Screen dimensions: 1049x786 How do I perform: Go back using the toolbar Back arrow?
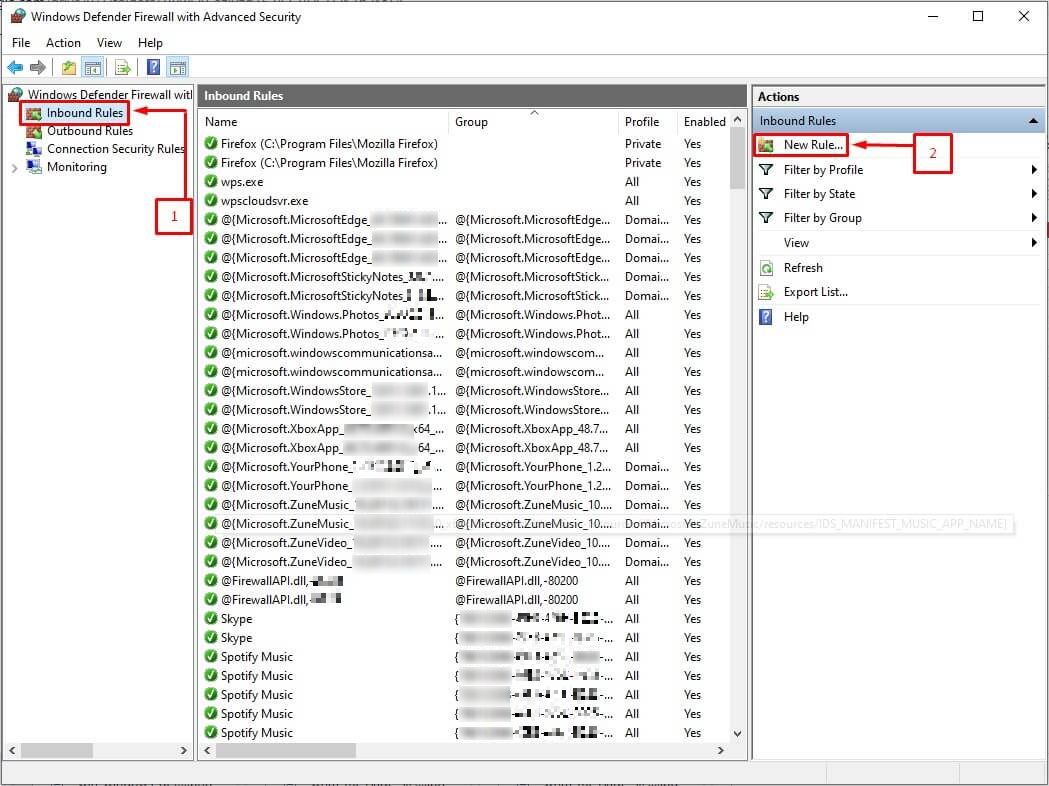pyautogui.click(x=15, y=67)
